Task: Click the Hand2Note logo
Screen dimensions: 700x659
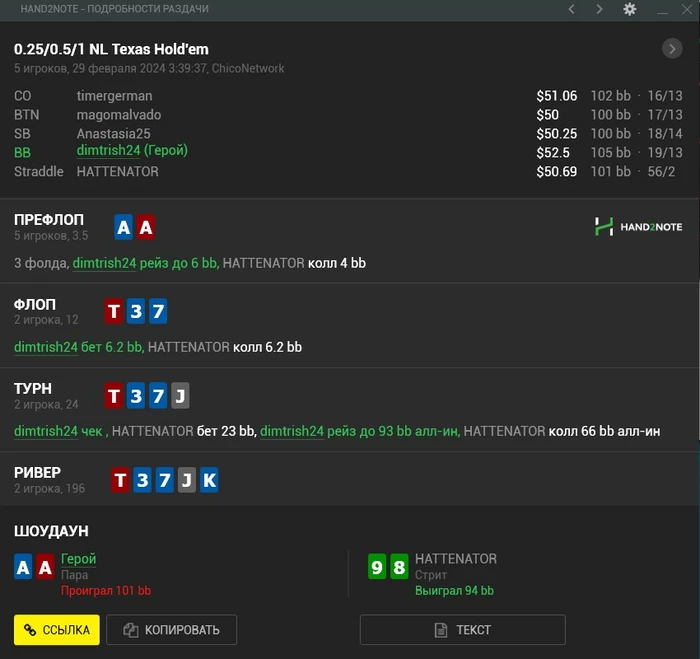Action: tap(638, 226)
